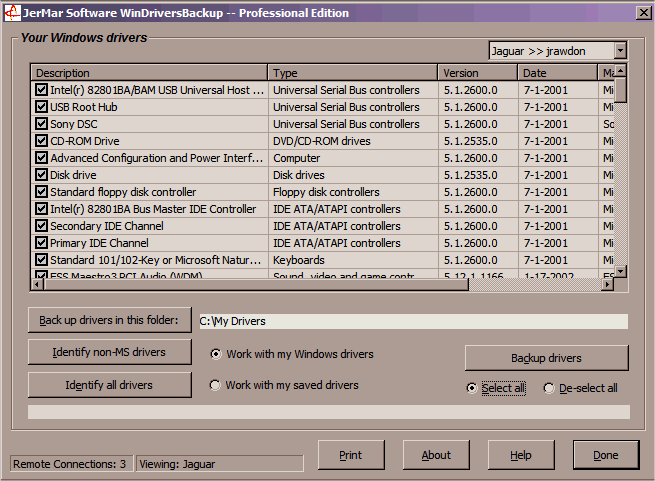Click Identify all drivers button

coord(109,385)
